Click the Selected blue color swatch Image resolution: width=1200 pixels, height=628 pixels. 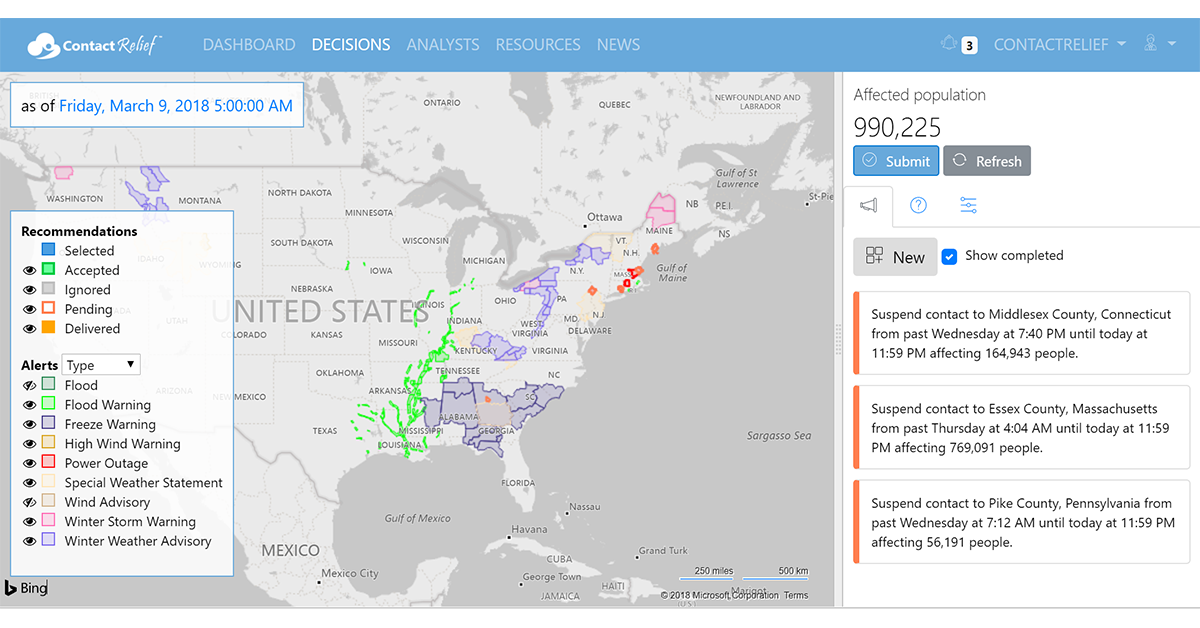pos(48,250)
